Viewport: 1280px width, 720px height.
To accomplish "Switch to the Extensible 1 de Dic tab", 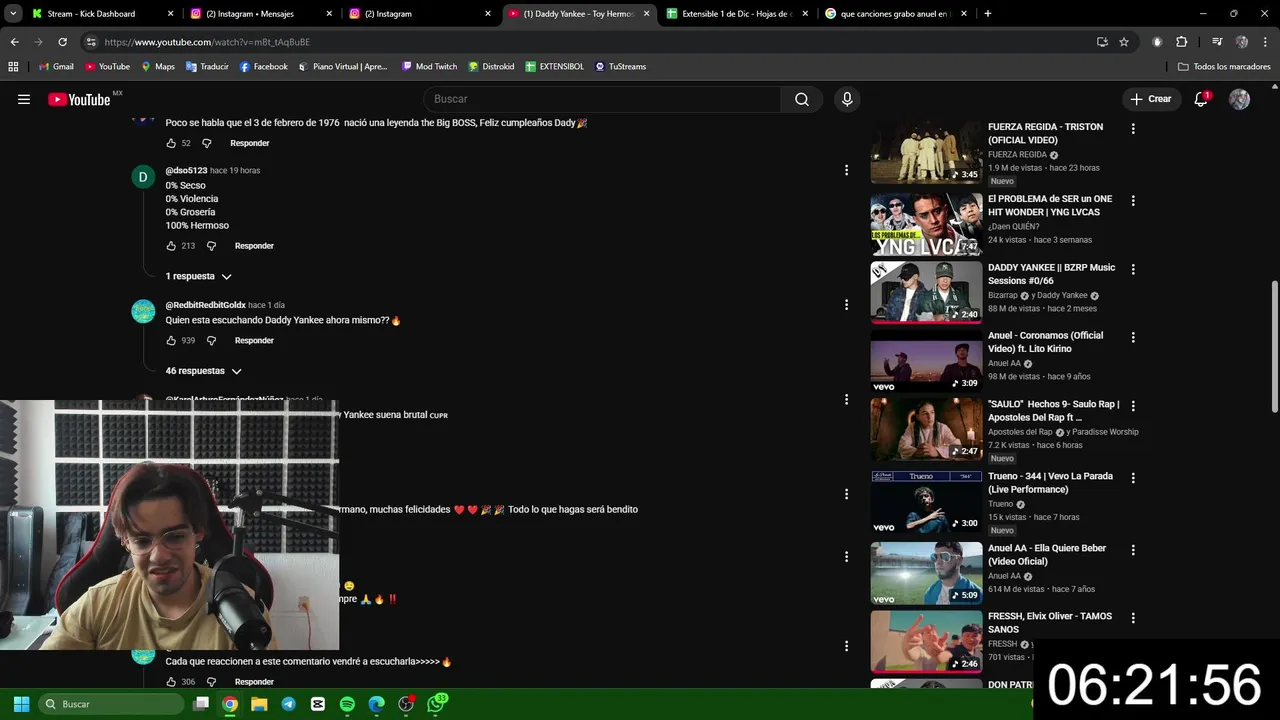I will point(736,14).
